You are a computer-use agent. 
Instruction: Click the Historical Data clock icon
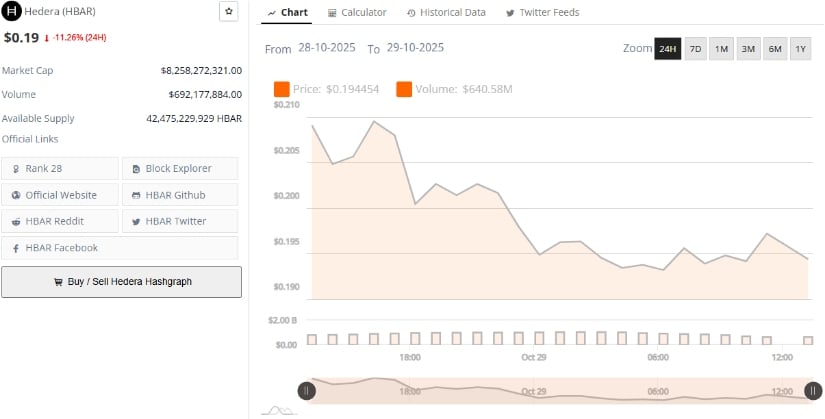pyautogui.click(x=412, y=13)
